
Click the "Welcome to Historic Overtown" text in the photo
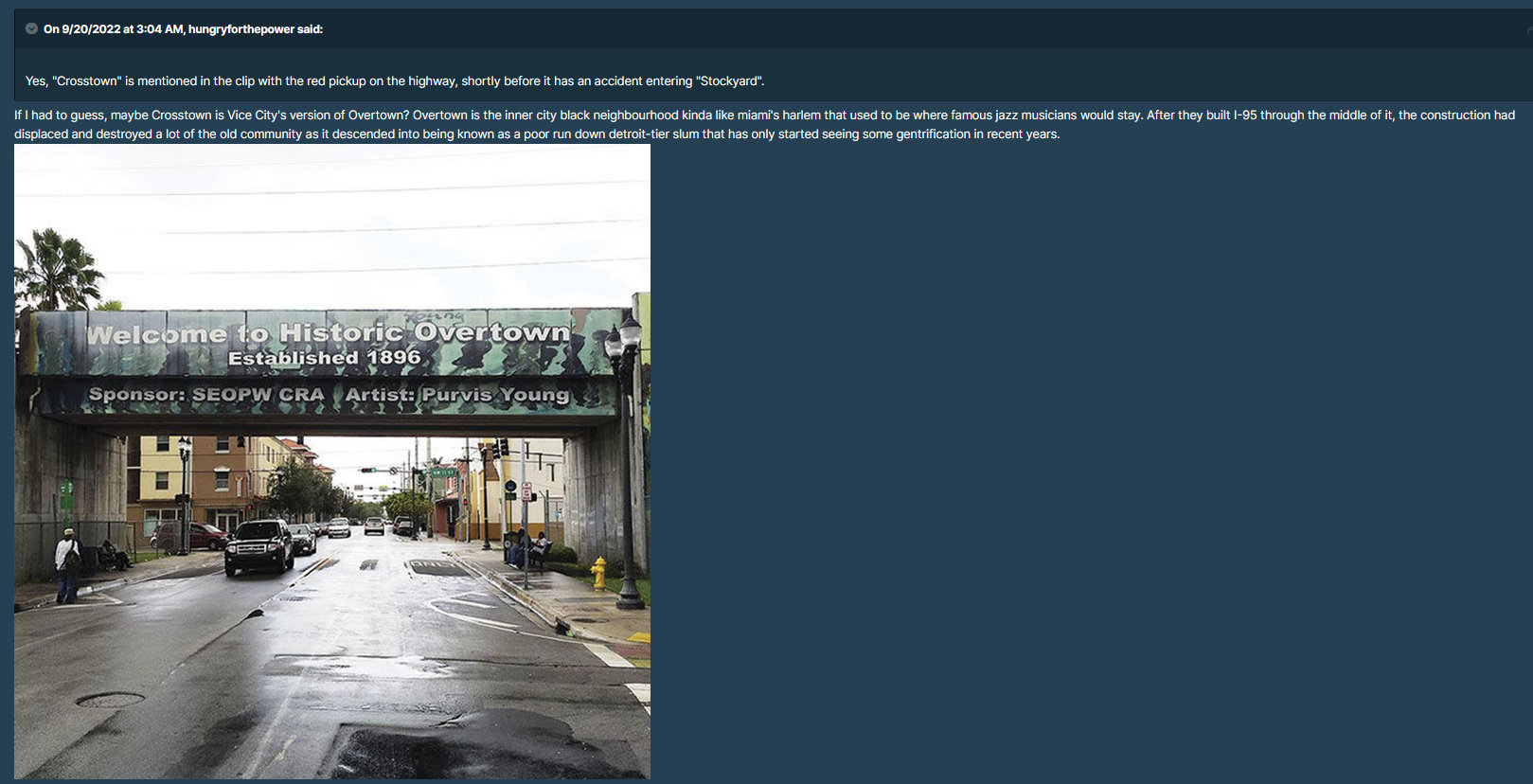point(329,333)
